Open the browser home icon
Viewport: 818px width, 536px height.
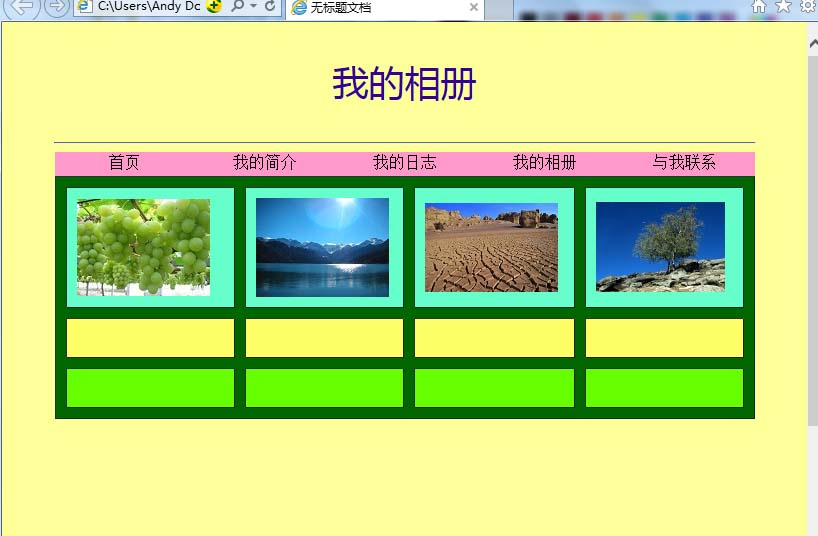tap(759, 6)
